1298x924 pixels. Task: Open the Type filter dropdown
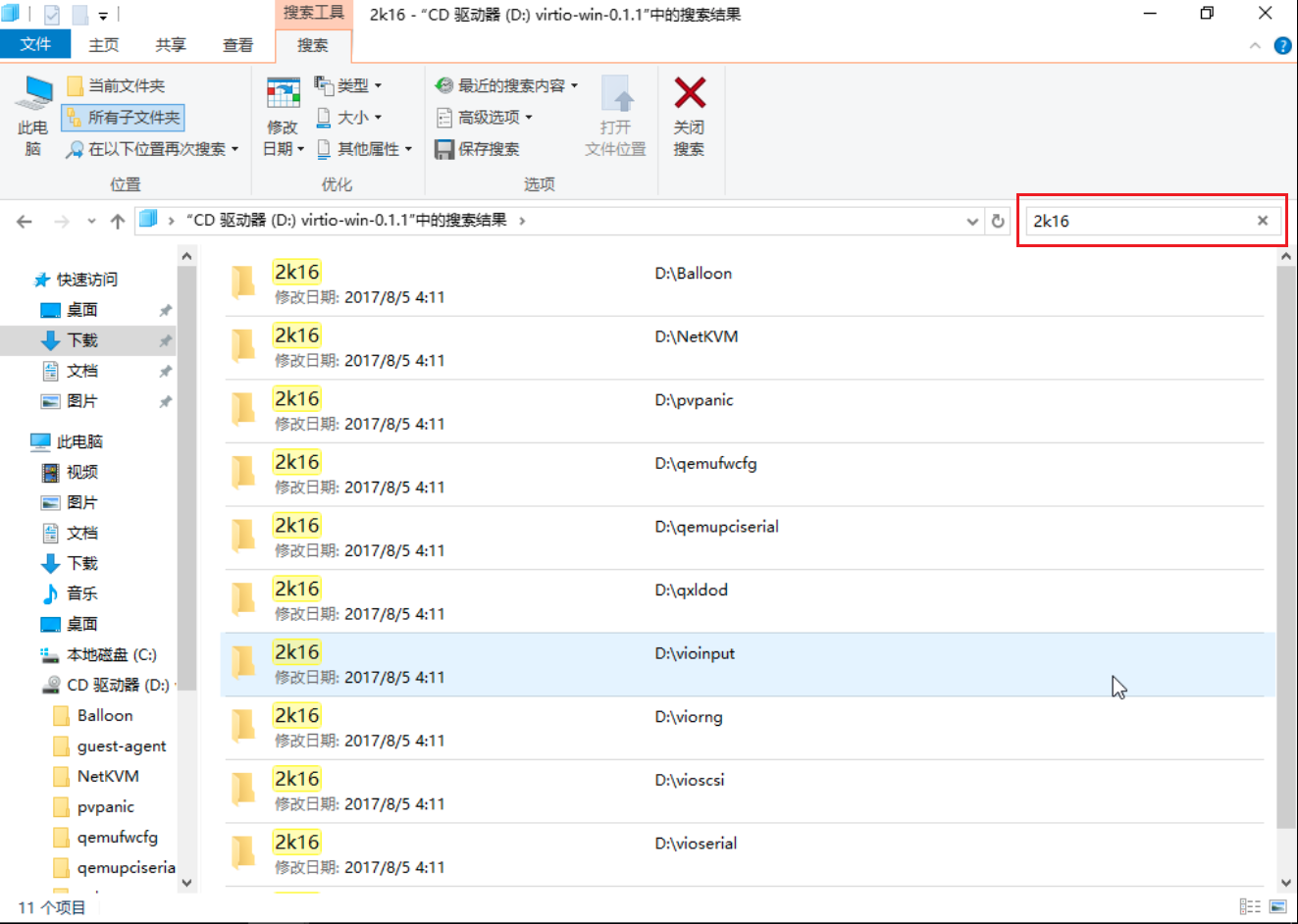pyautogui.click(x=349, y=86)
